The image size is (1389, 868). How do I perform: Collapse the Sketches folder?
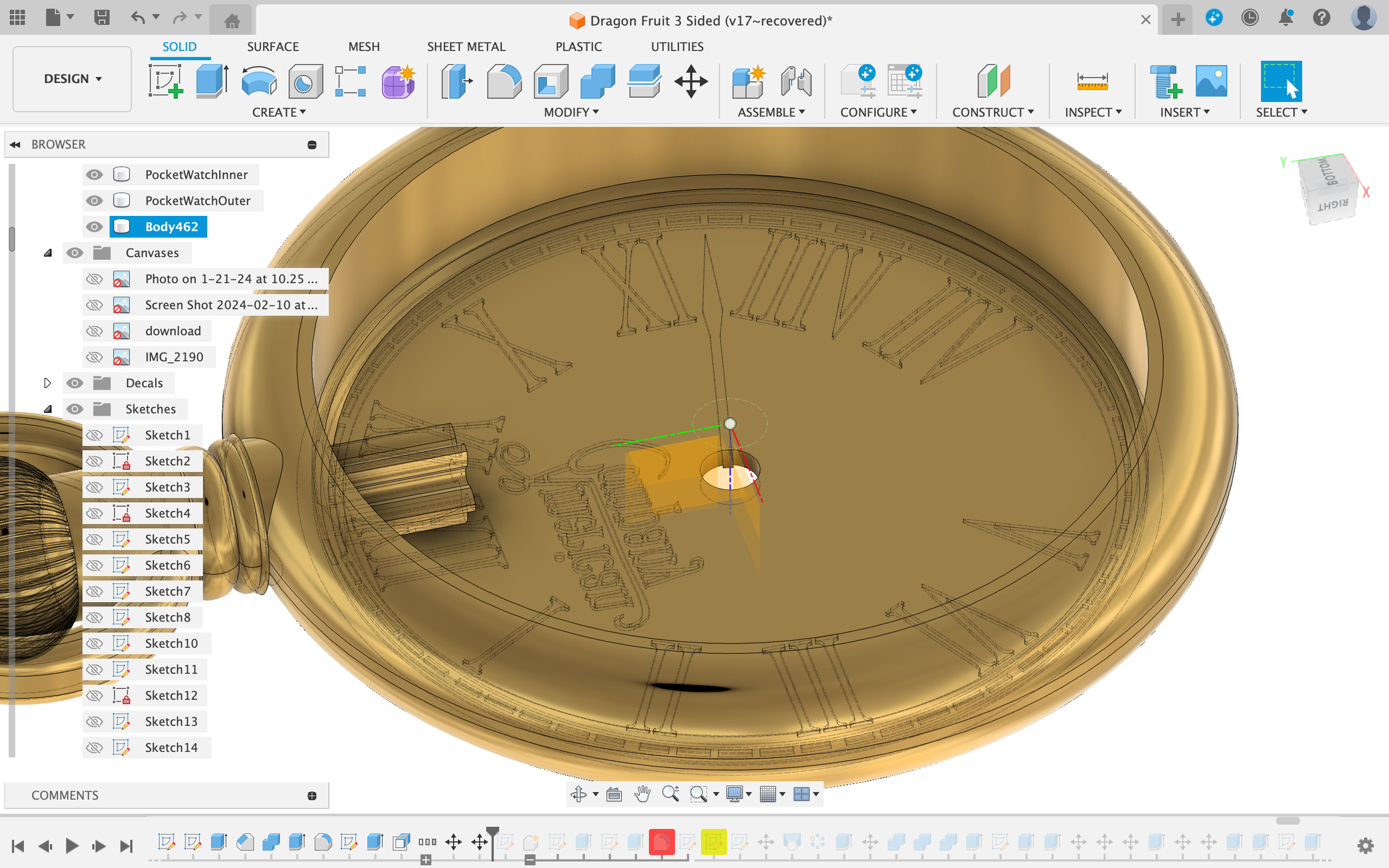[48, 409]
